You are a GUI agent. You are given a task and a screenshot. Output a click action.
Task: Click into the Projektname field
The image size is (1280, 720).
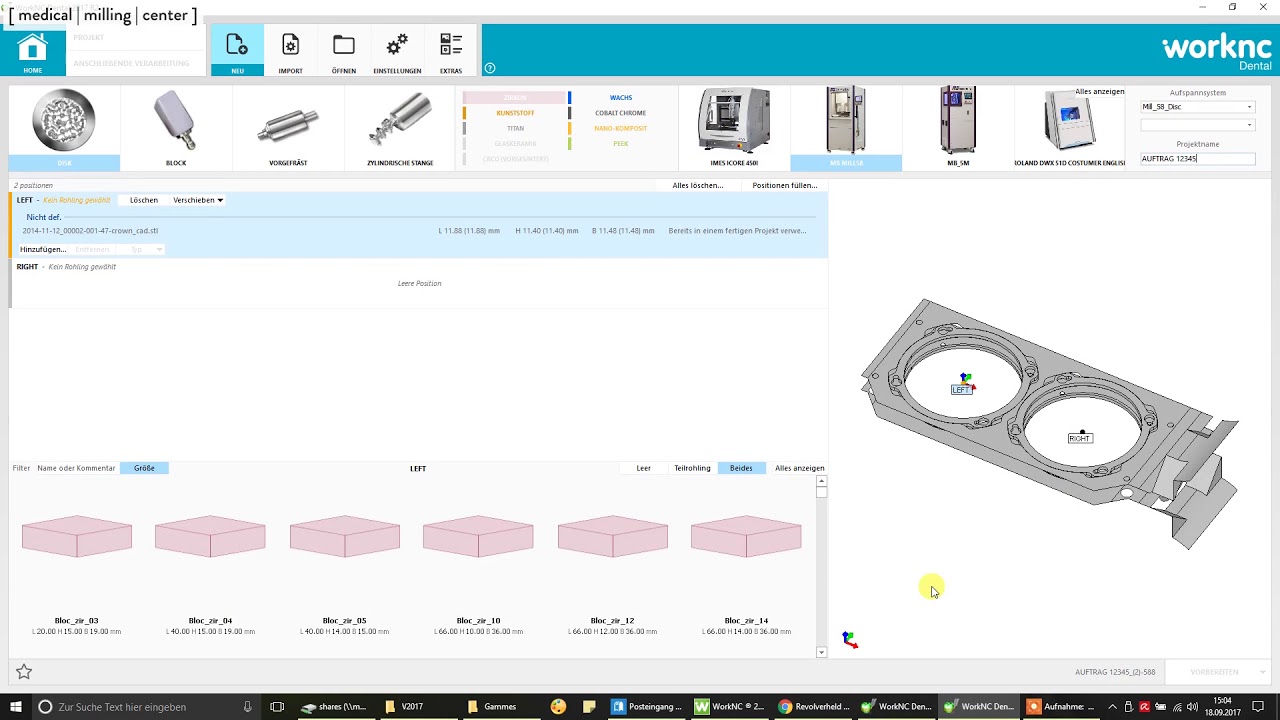[1197, 159]
